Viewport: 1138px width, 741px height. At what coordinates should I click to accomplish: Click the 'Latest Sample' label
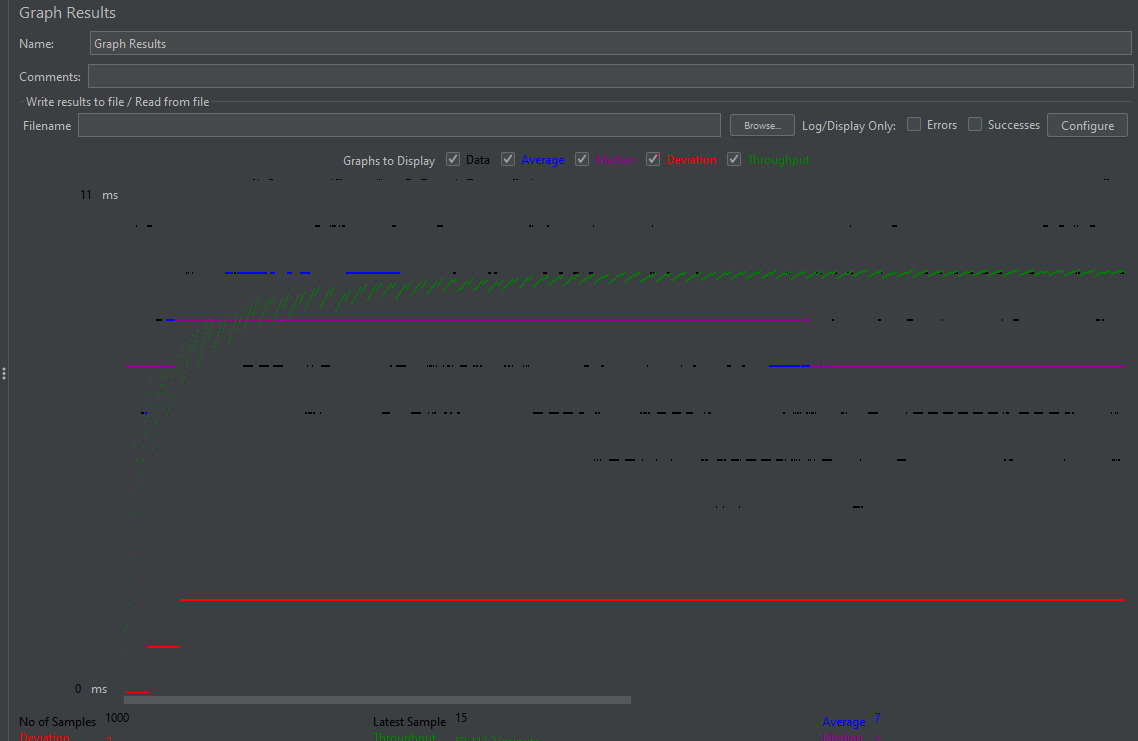409,721
